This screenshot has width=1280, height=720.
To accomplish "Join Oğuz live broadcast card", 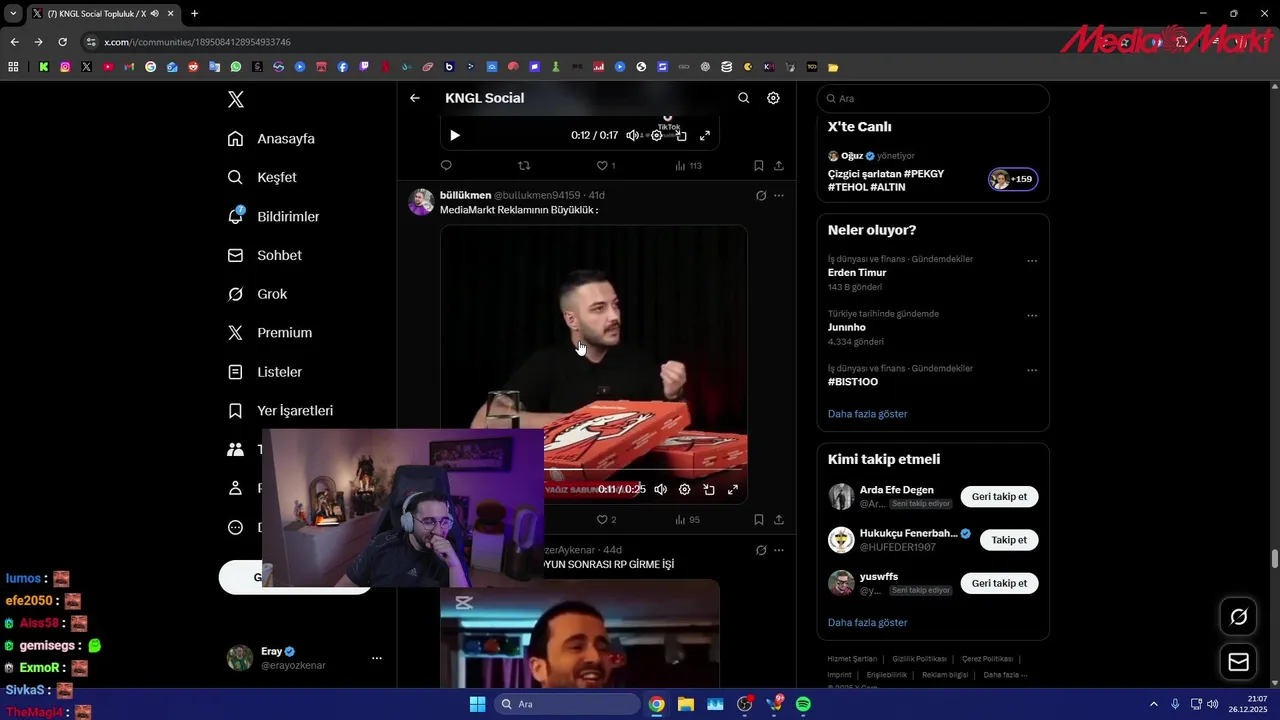I will 933,172.
